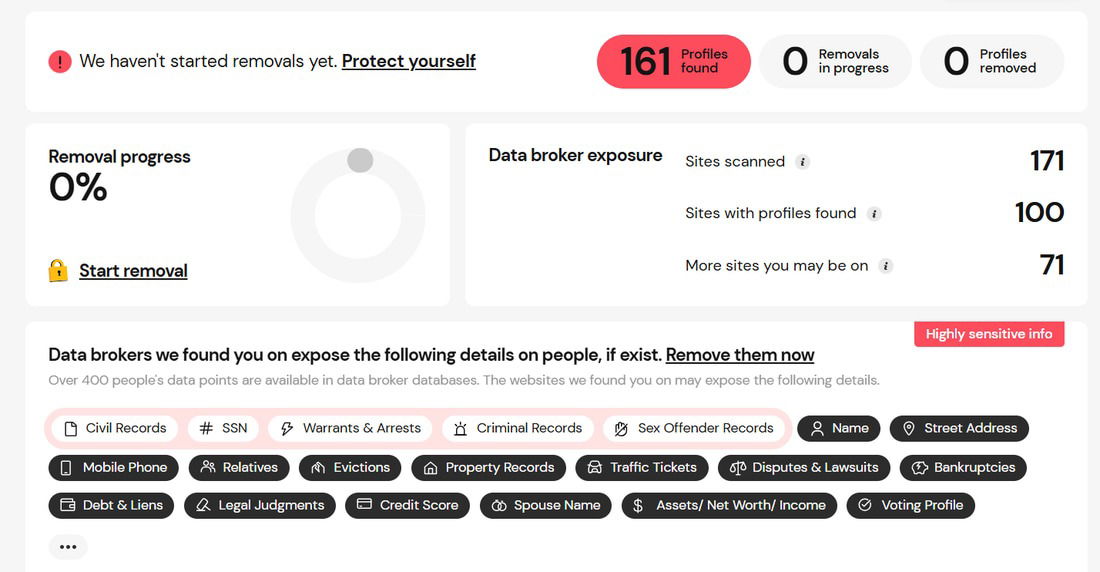This screenshot has width=1100, height=572.
Task: Click info icon next to Sites with profiles found
Action: pyautogui.click(x=874, y=214)
